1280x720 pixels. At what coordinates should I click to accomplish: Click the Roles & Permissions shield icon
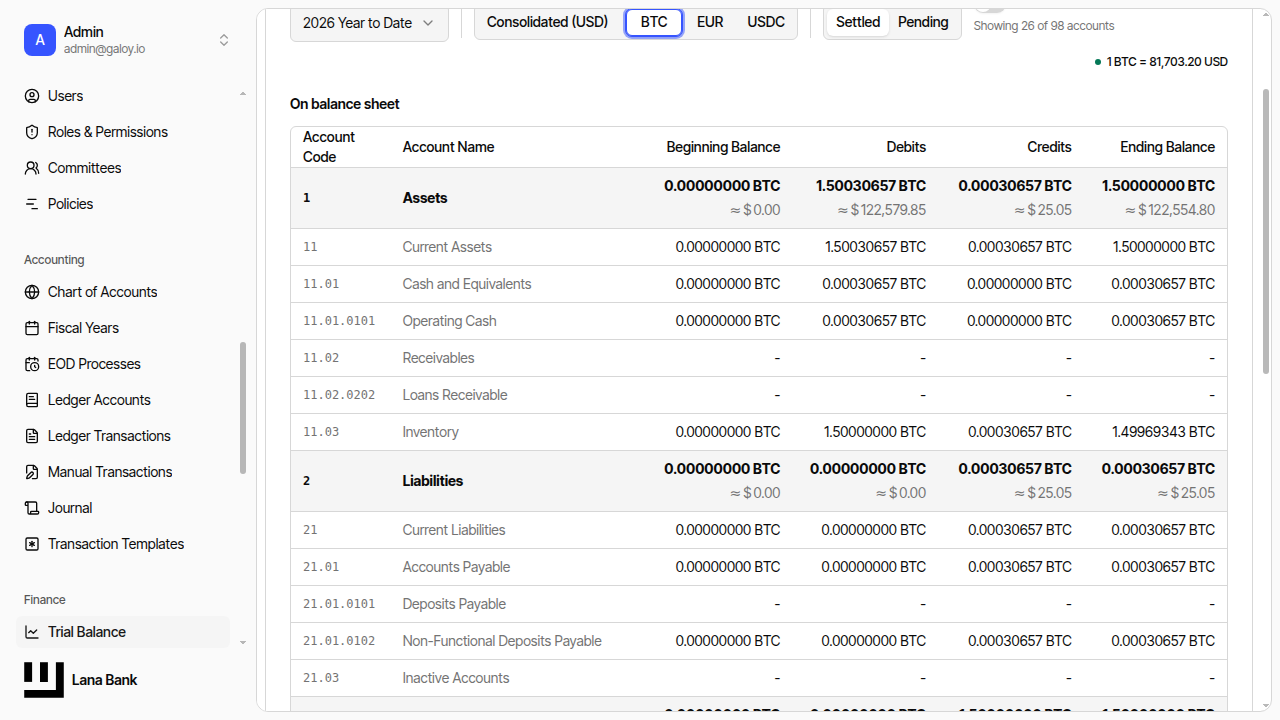32,132
